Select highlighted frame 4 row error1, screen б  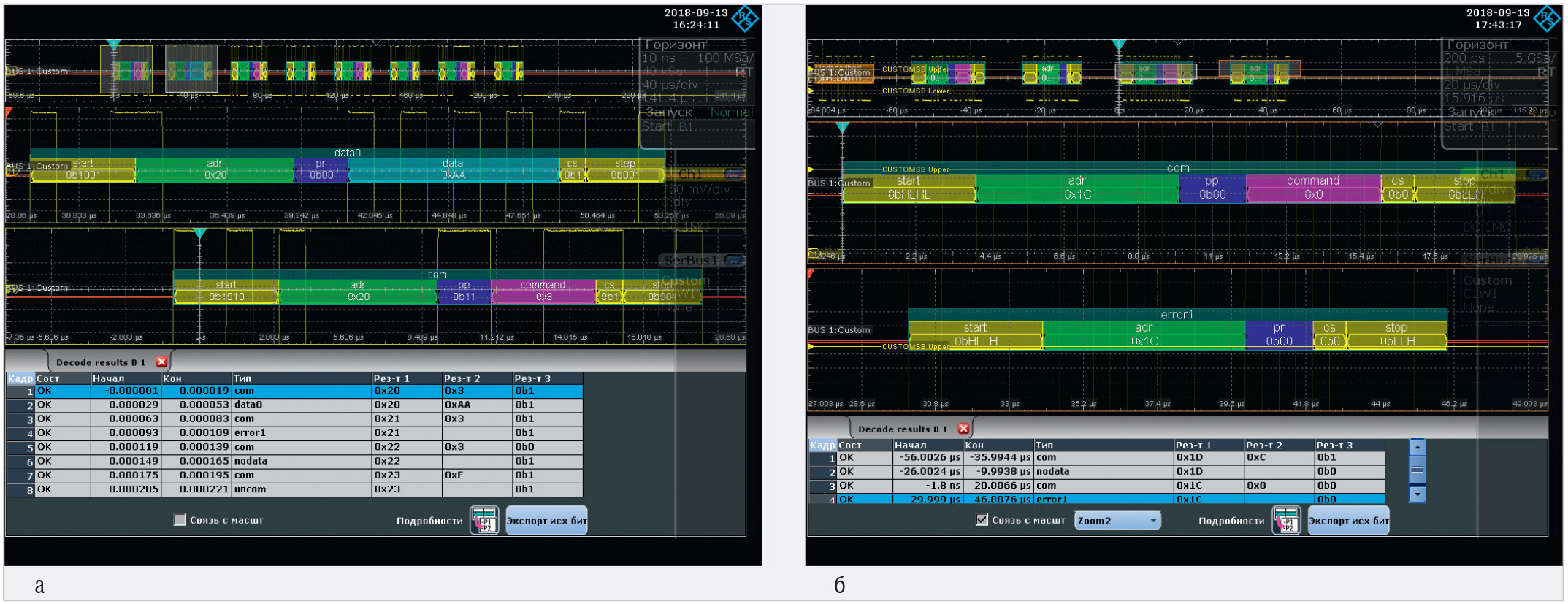1096,500
